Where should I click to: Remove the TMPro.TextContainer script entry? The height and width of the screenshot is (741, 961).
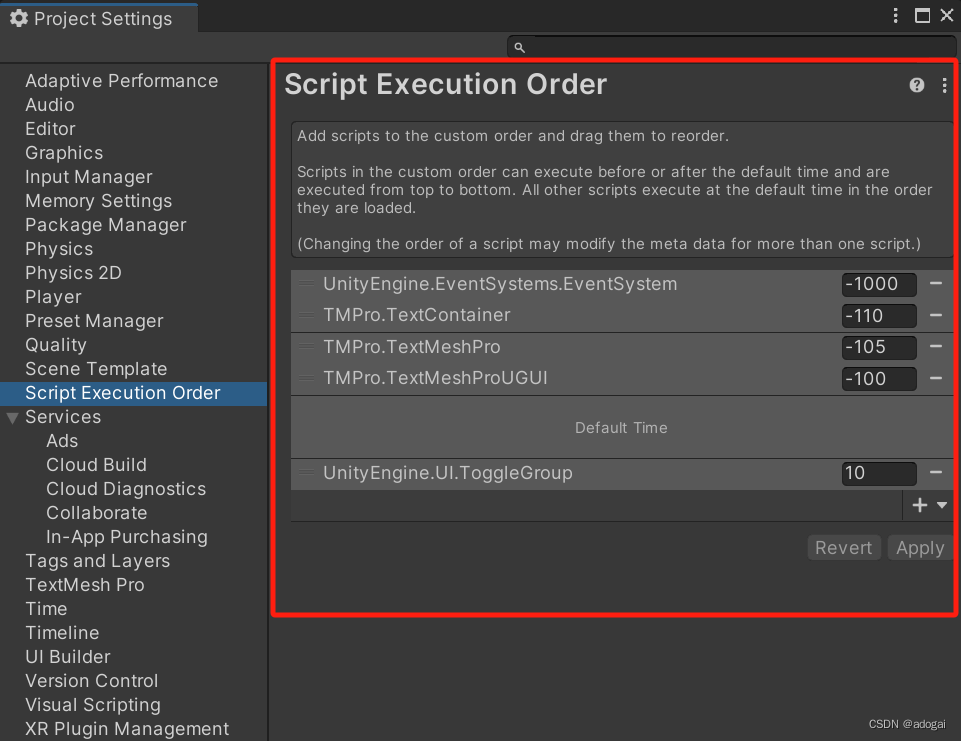[x=936, y=315]
